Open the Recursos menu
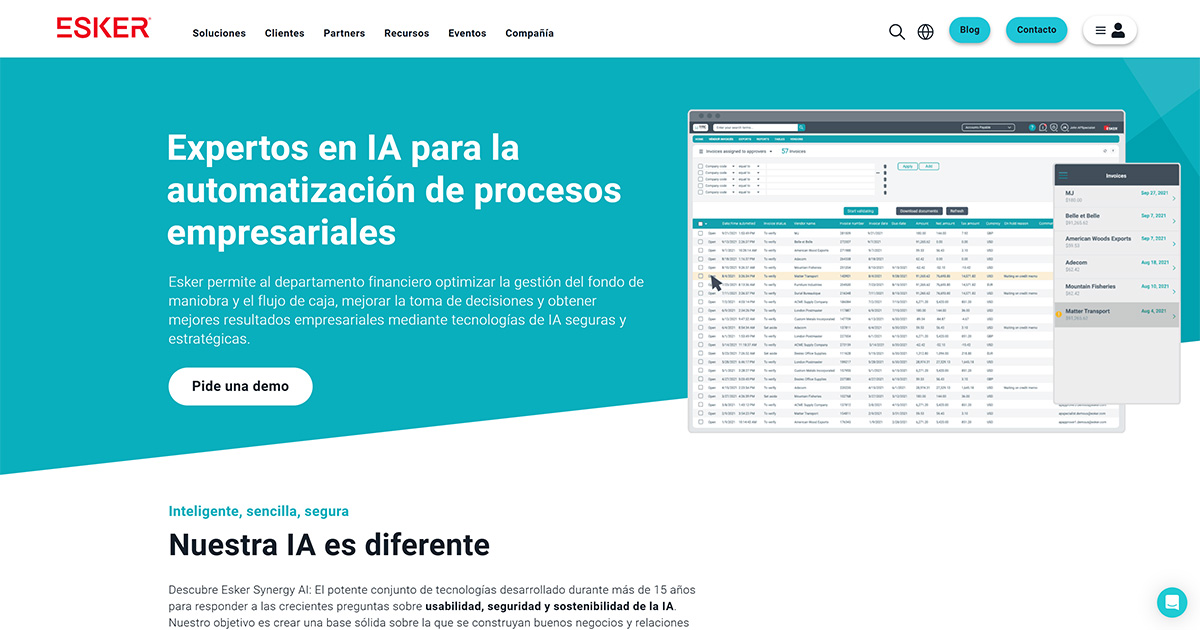Image resolution: width=1200 pixels, height=630 pixels. pyautogui.click(x=407, y=33)
